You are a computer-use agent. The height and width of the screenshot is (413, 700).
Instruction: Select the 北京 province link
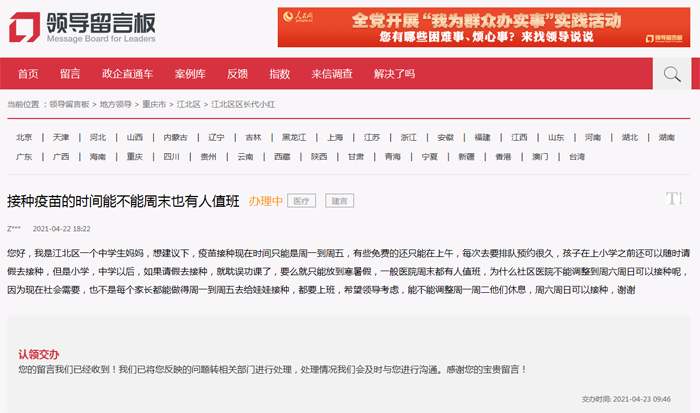(24, 137)
